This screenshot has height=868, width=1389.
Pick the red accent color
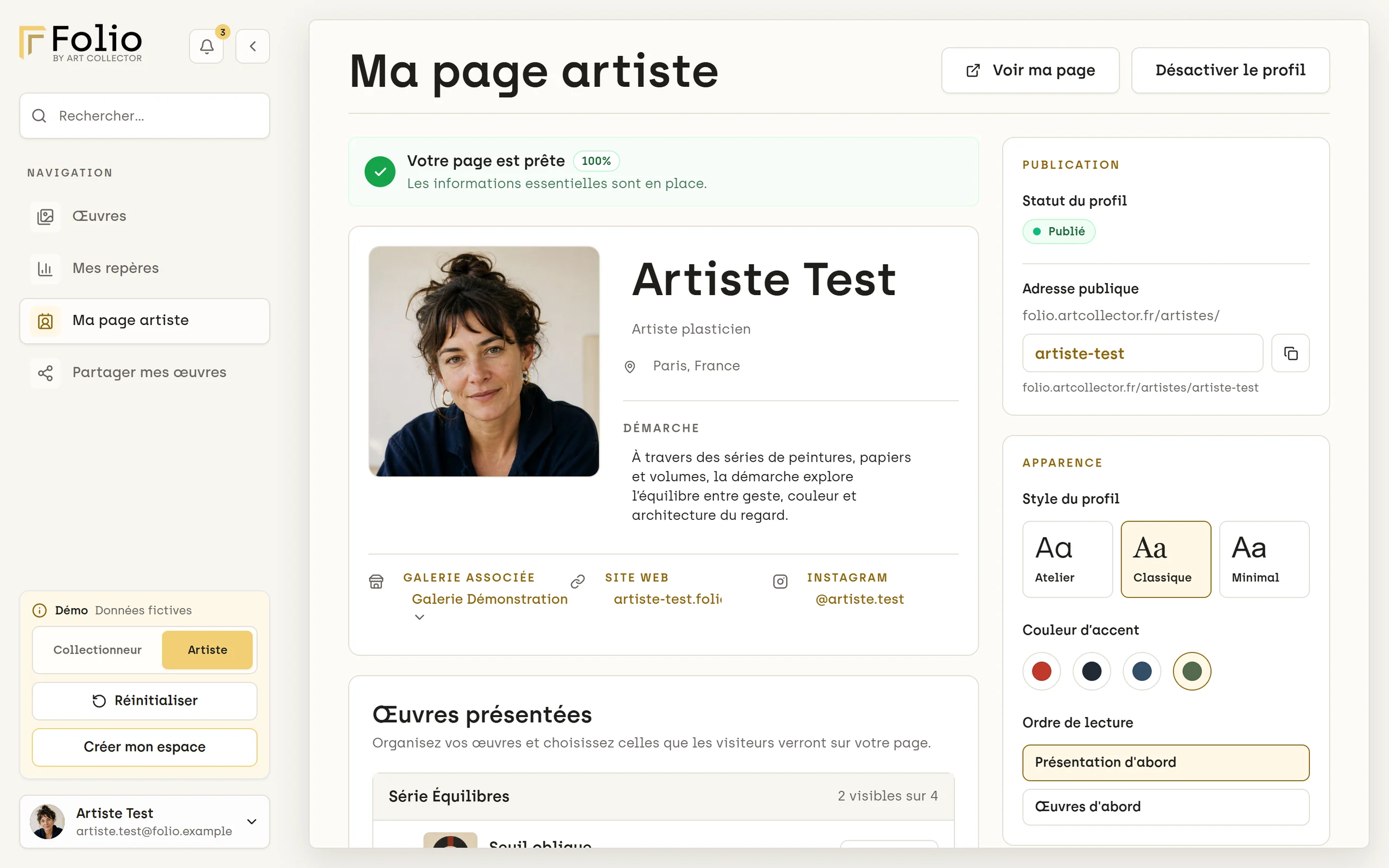click(x=1041, y=671)
